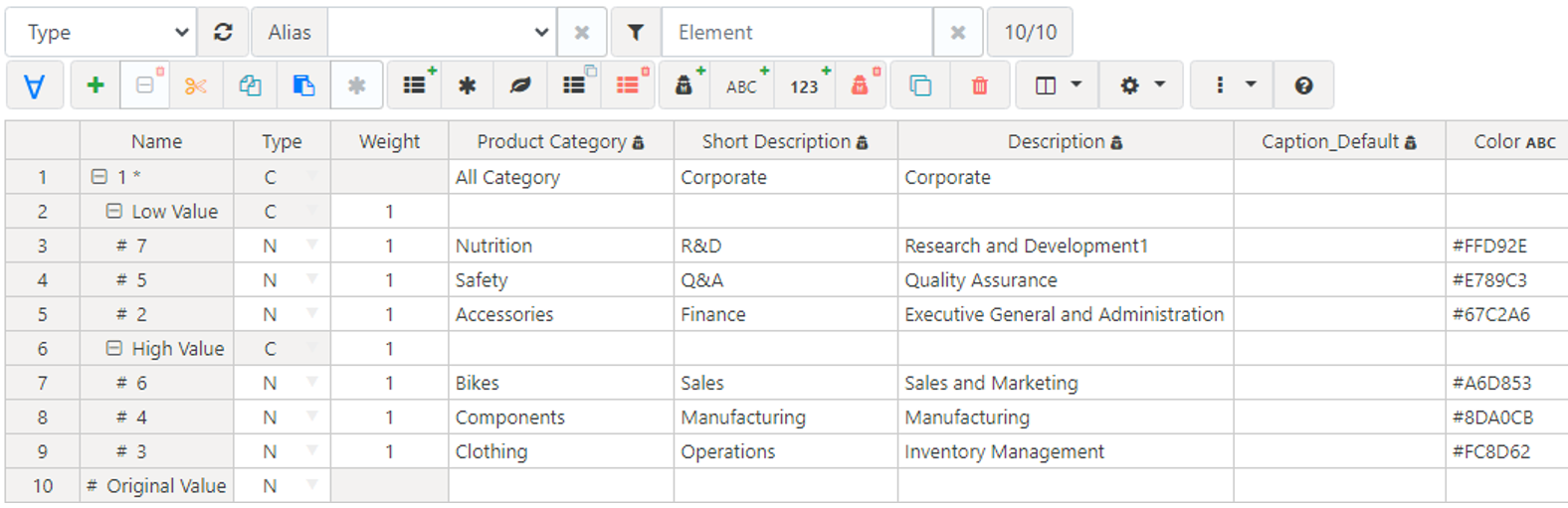Open the three-dots more options dropdown
1568x508 pixels.
[x=1232, y=85]
